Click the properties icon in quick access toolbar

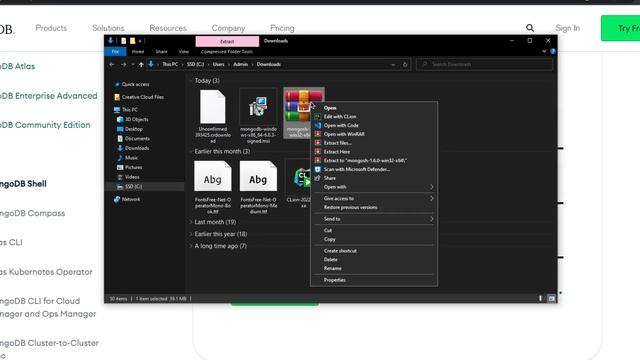coord(124,41)
